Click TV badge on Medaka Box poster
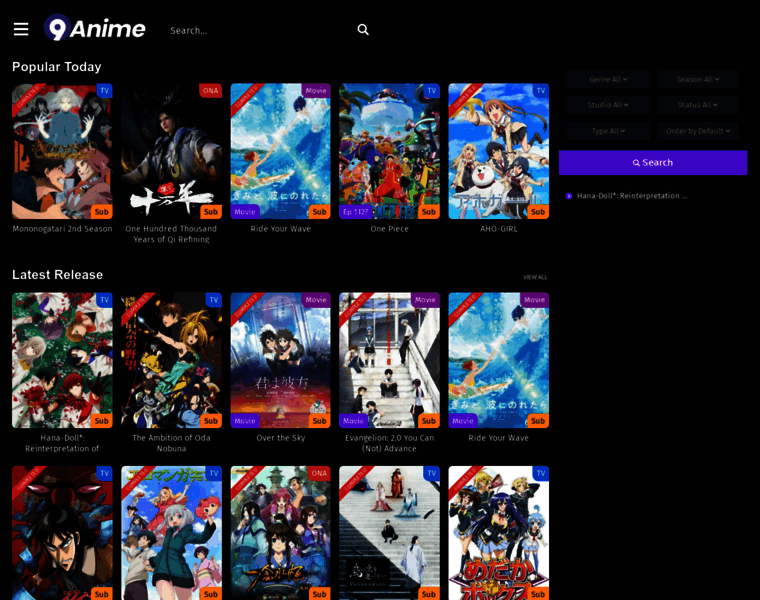 pyautogui.click(x=541, y=474)
